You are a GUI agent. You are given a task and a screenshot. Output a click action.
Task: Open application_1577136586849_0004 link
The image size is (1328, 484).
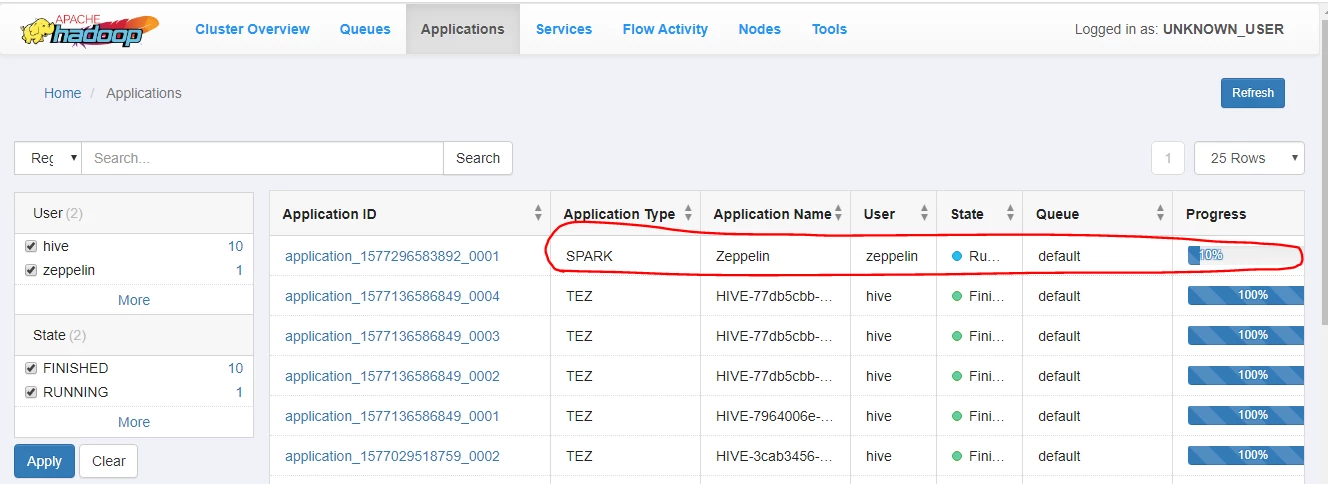(x=392, y=296)
